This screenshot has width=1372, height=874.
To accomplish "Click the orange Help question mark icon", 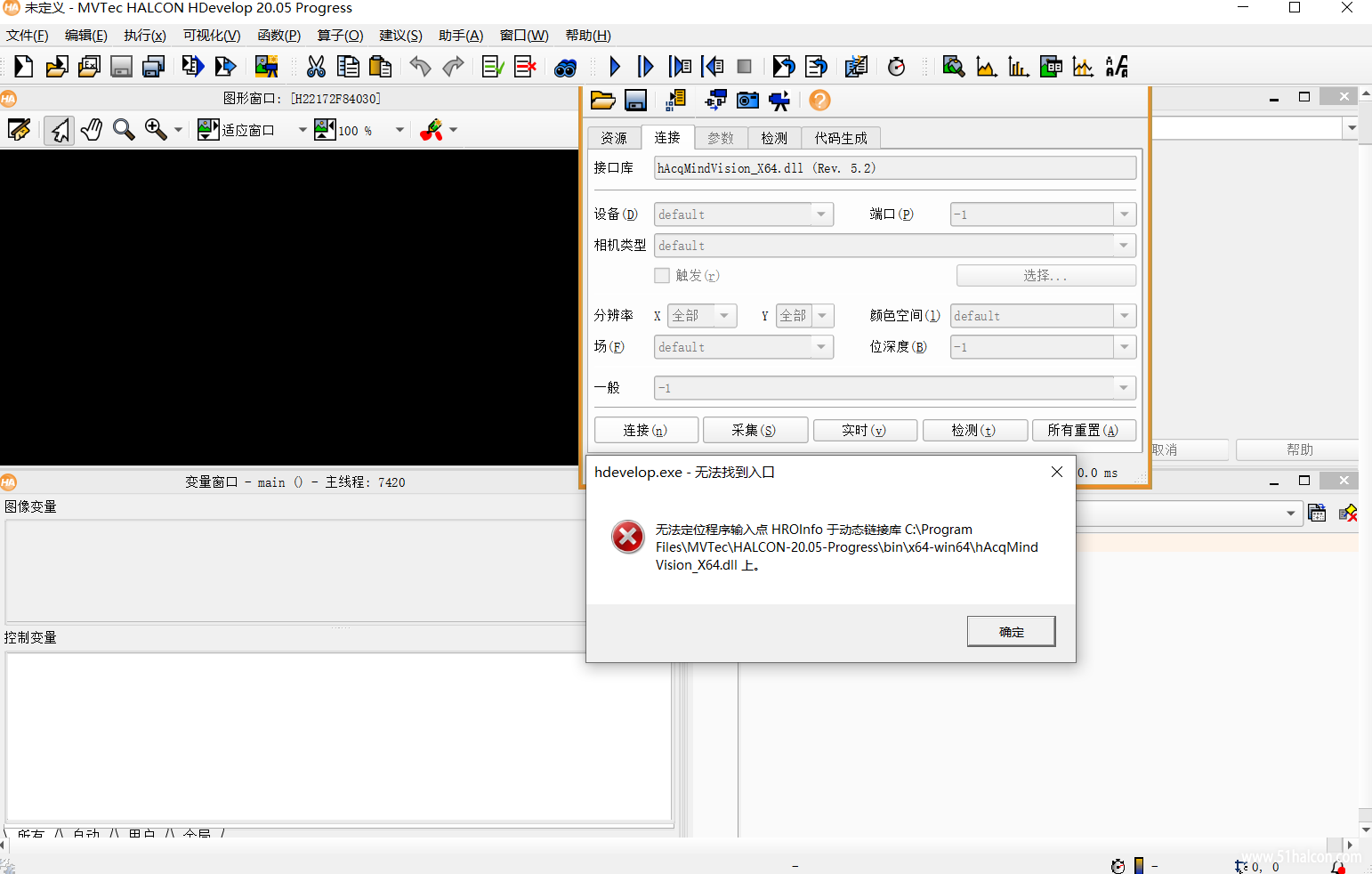I will coord(819,101).
